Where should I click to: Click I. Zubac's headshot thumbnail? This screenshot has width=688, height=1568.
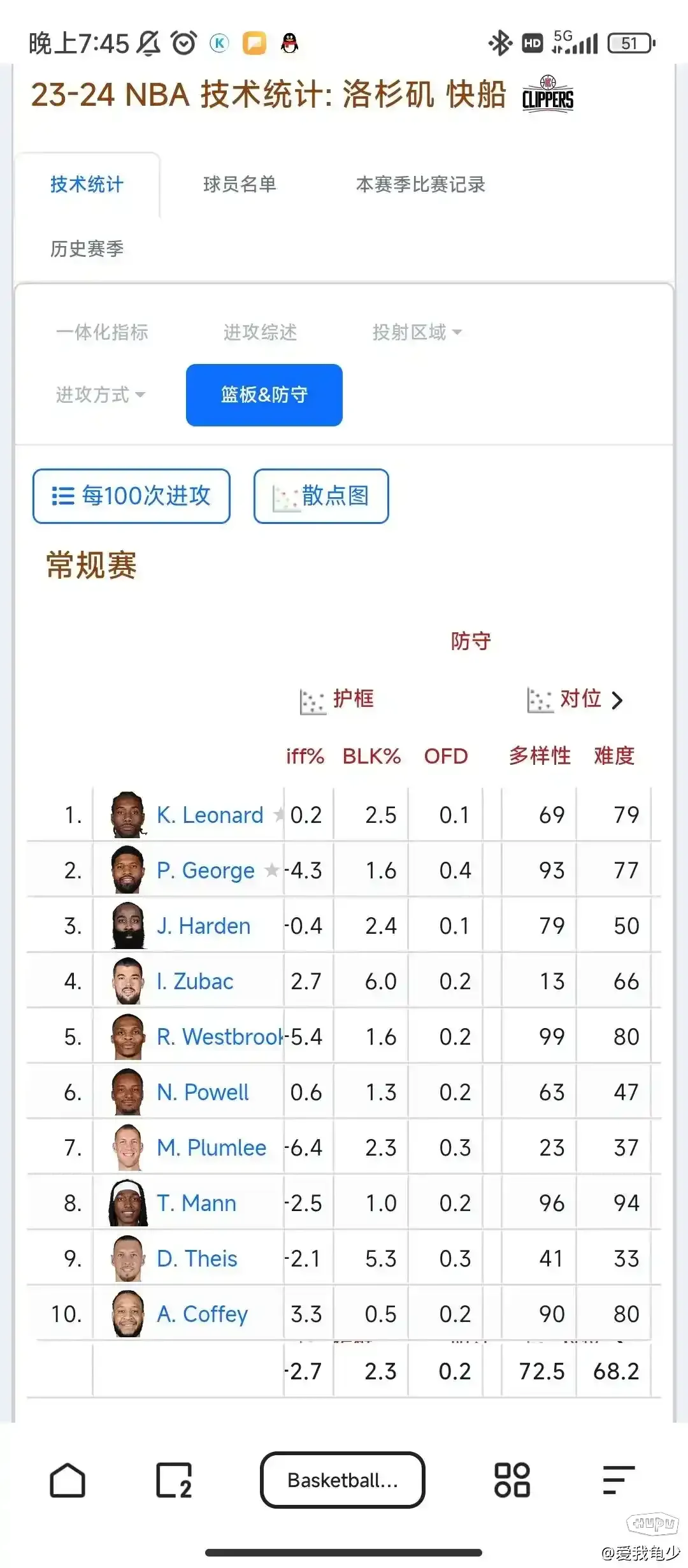click(x=128, y=981)
